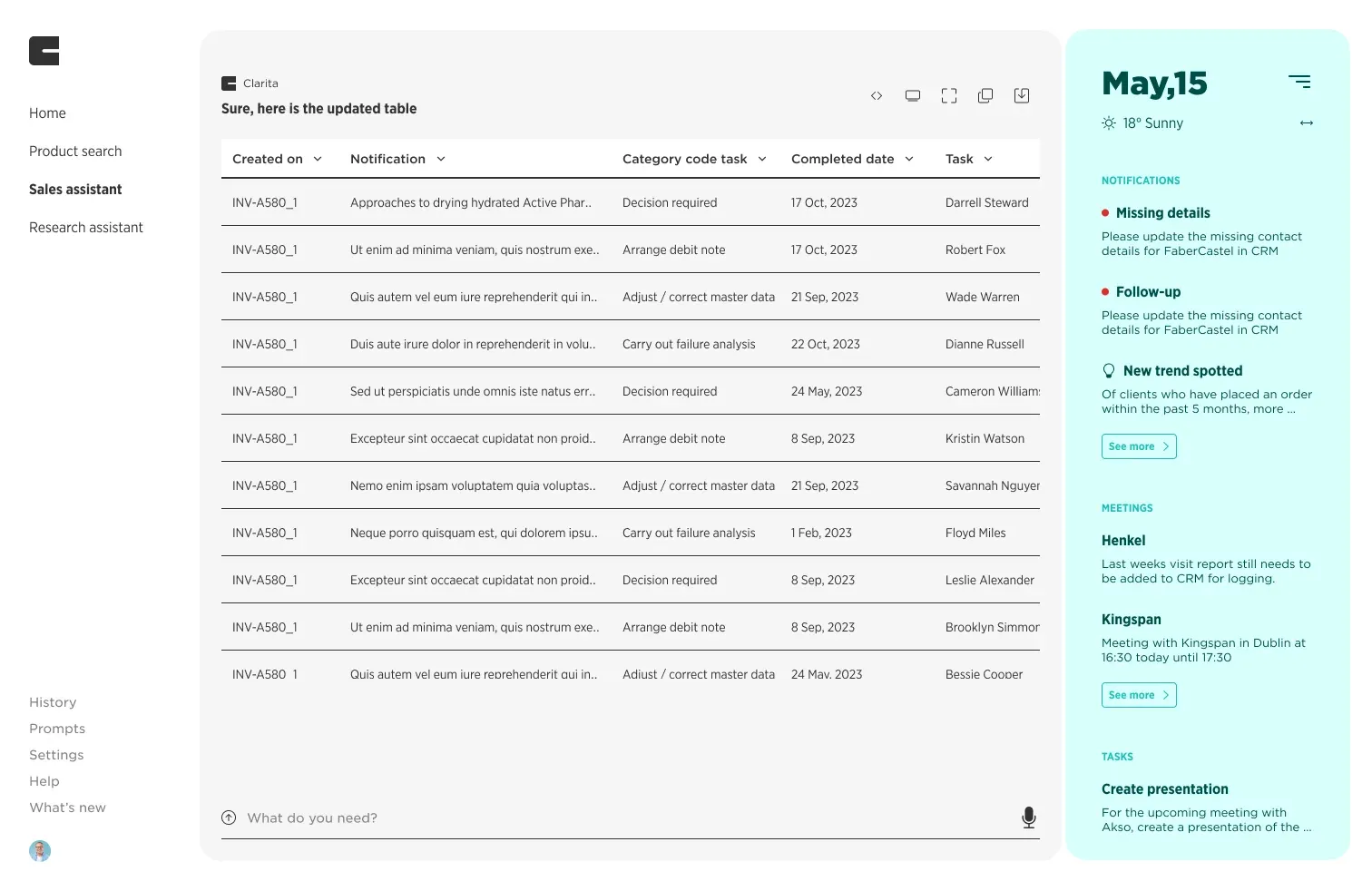The height and width of the screenshot is (891, 1372).
Task: Click the send arrow icon in the prompt bar
Action: [229, 818]
